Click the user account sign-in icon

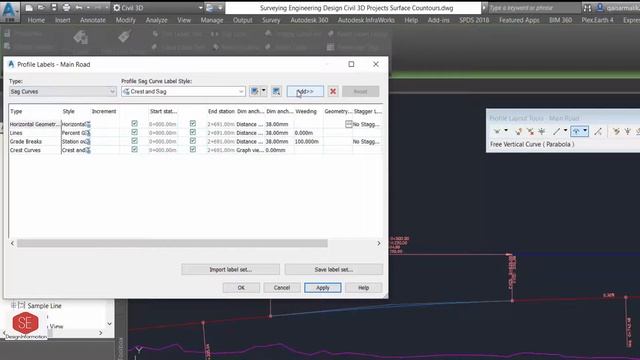coord(600,8)
